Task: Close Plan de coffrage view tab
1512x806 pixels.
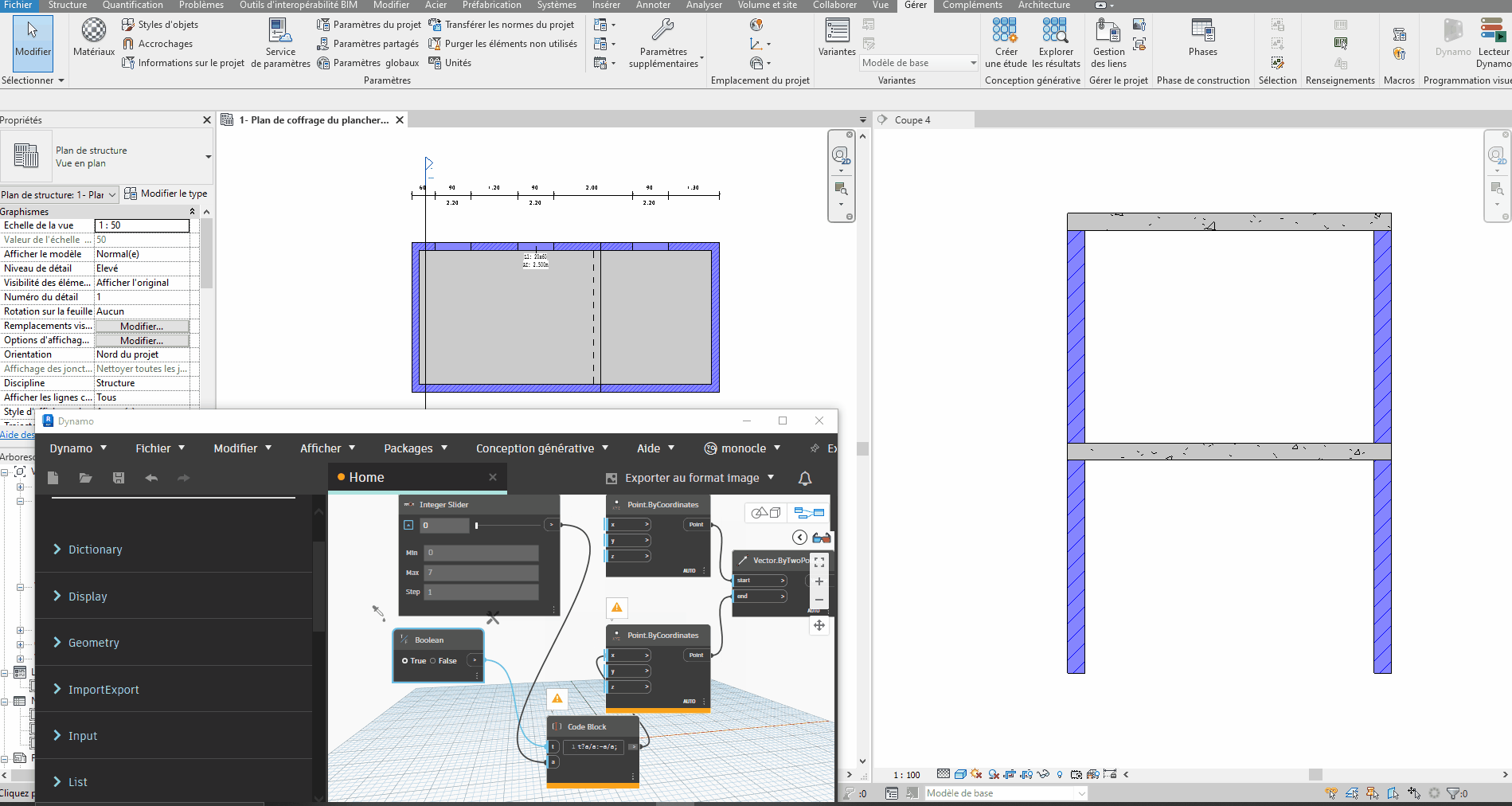Action: click(400, 120)
